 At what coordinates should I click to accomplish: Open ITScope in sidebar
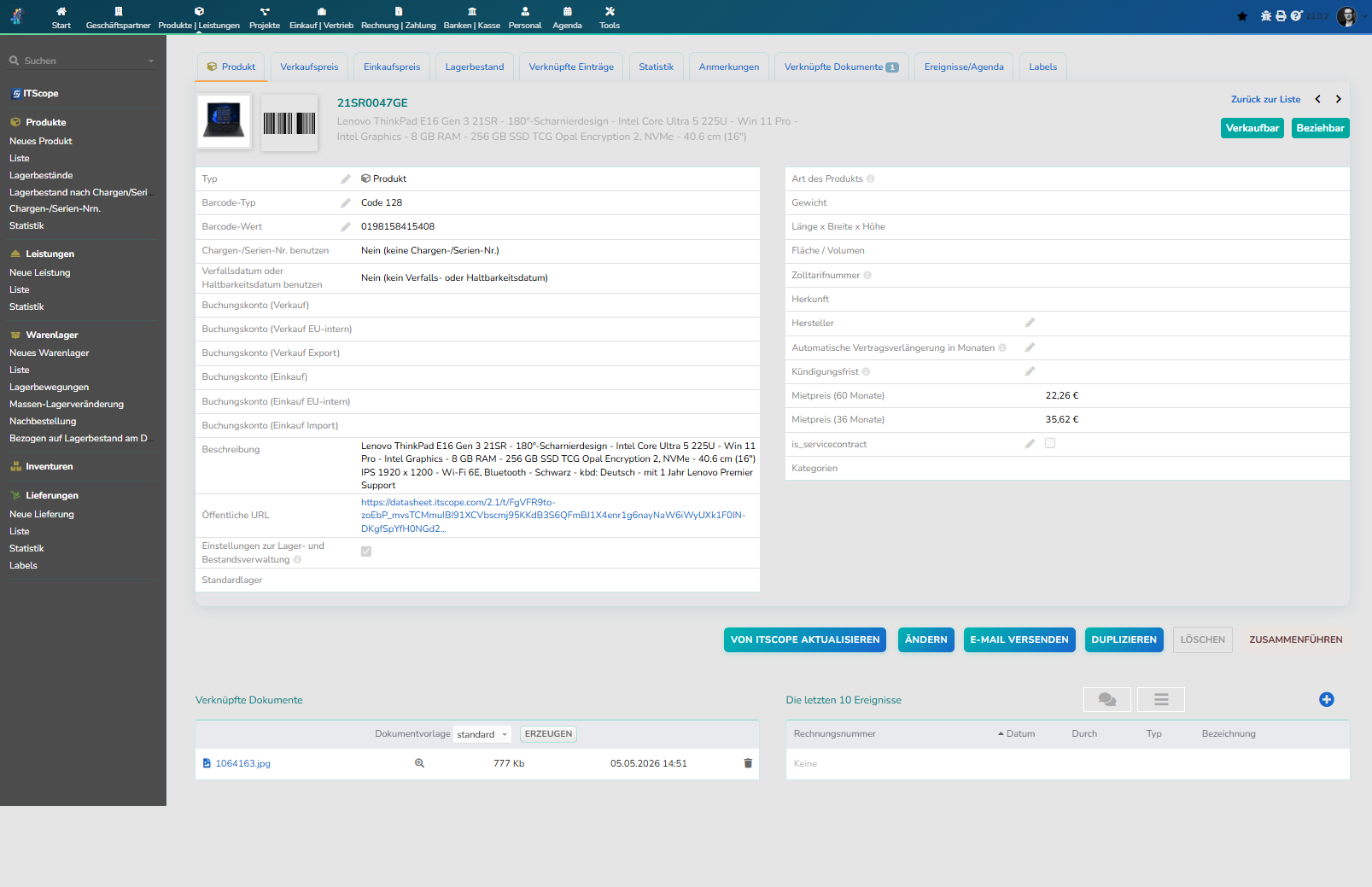(35, 94)
